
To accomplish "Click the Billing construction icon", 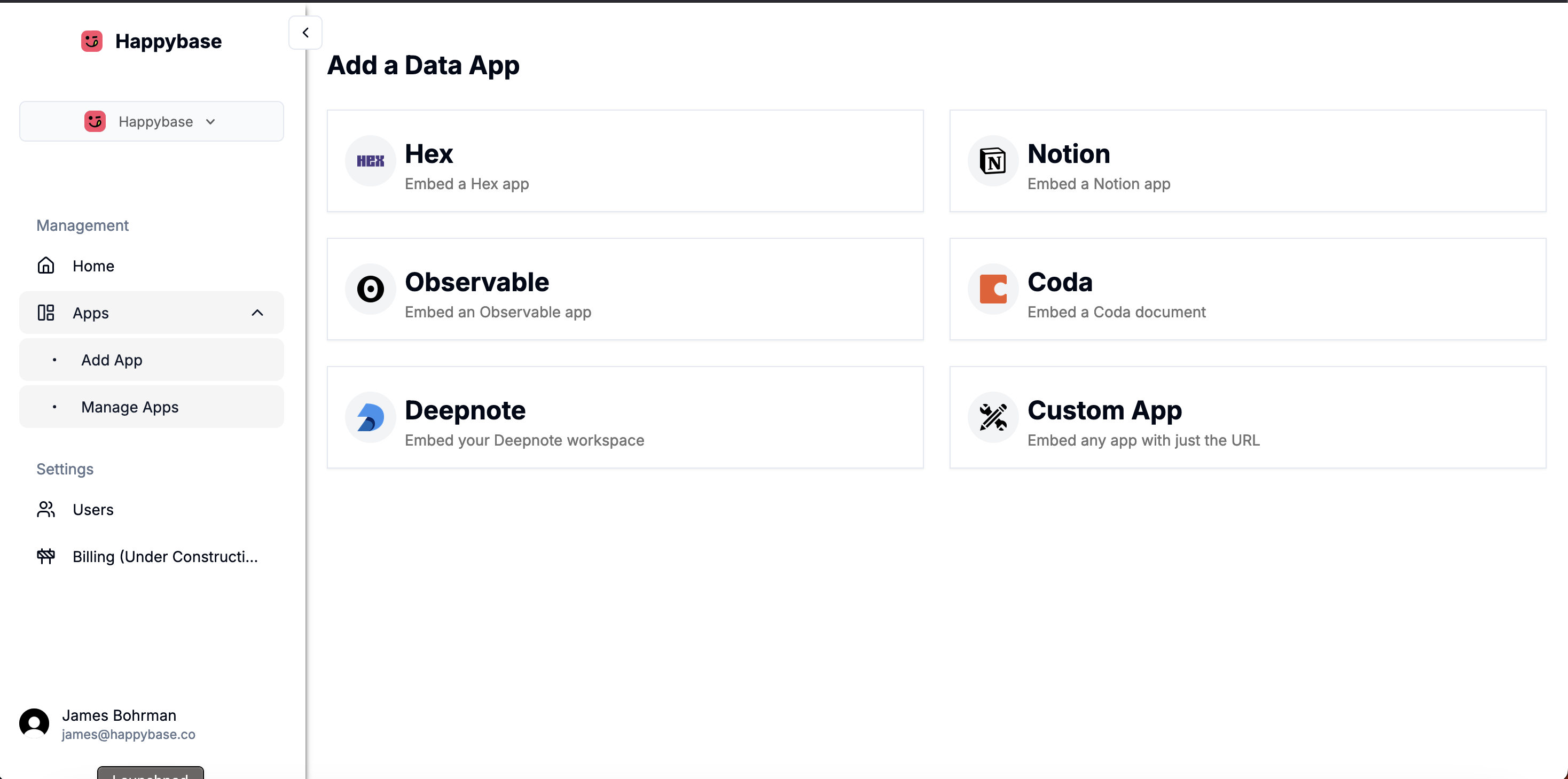I will coord(45,556).
